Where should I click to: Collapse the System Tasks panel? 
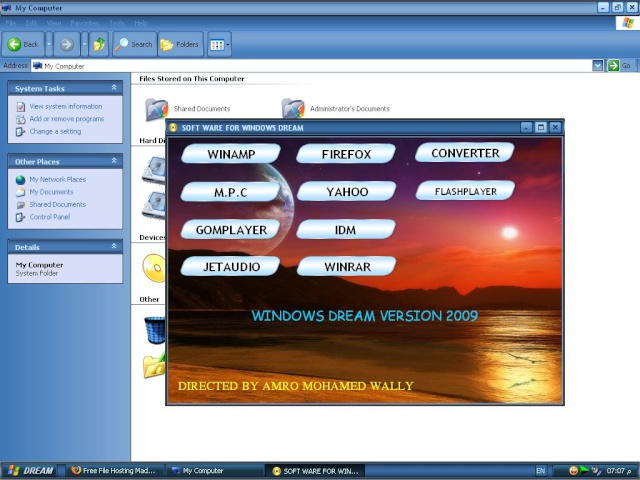(114, 88)
